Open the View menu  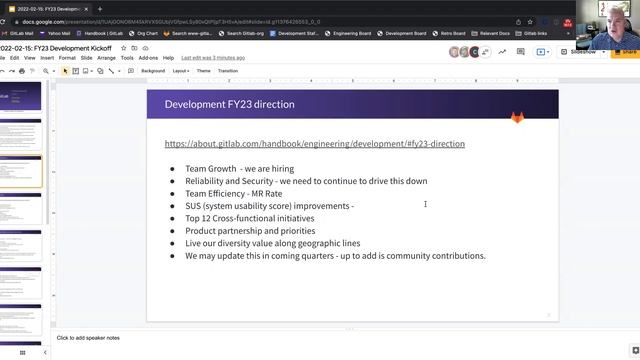(x=29, y=58)
